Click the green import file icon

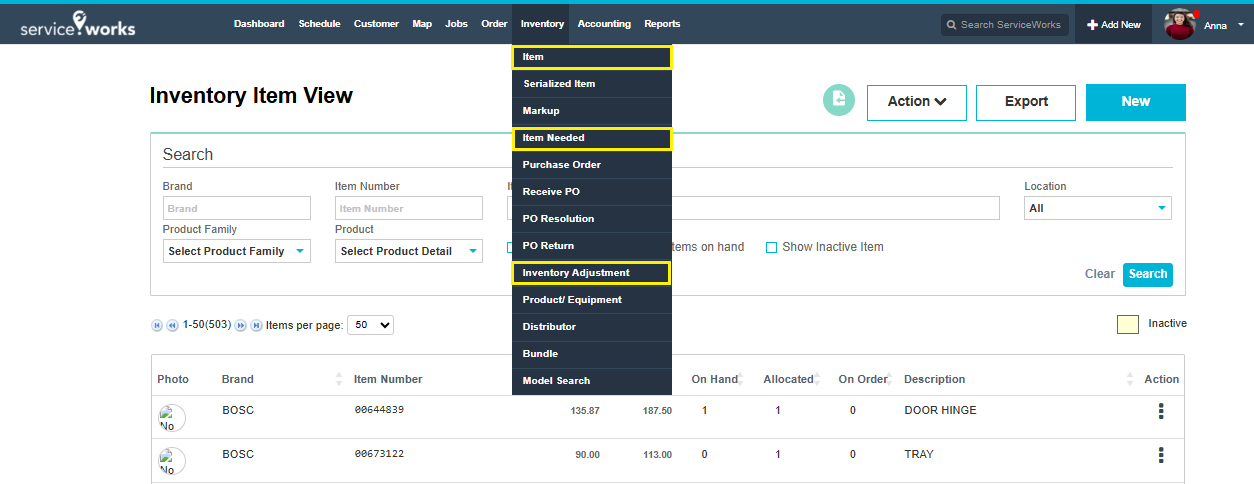[839, 99]
